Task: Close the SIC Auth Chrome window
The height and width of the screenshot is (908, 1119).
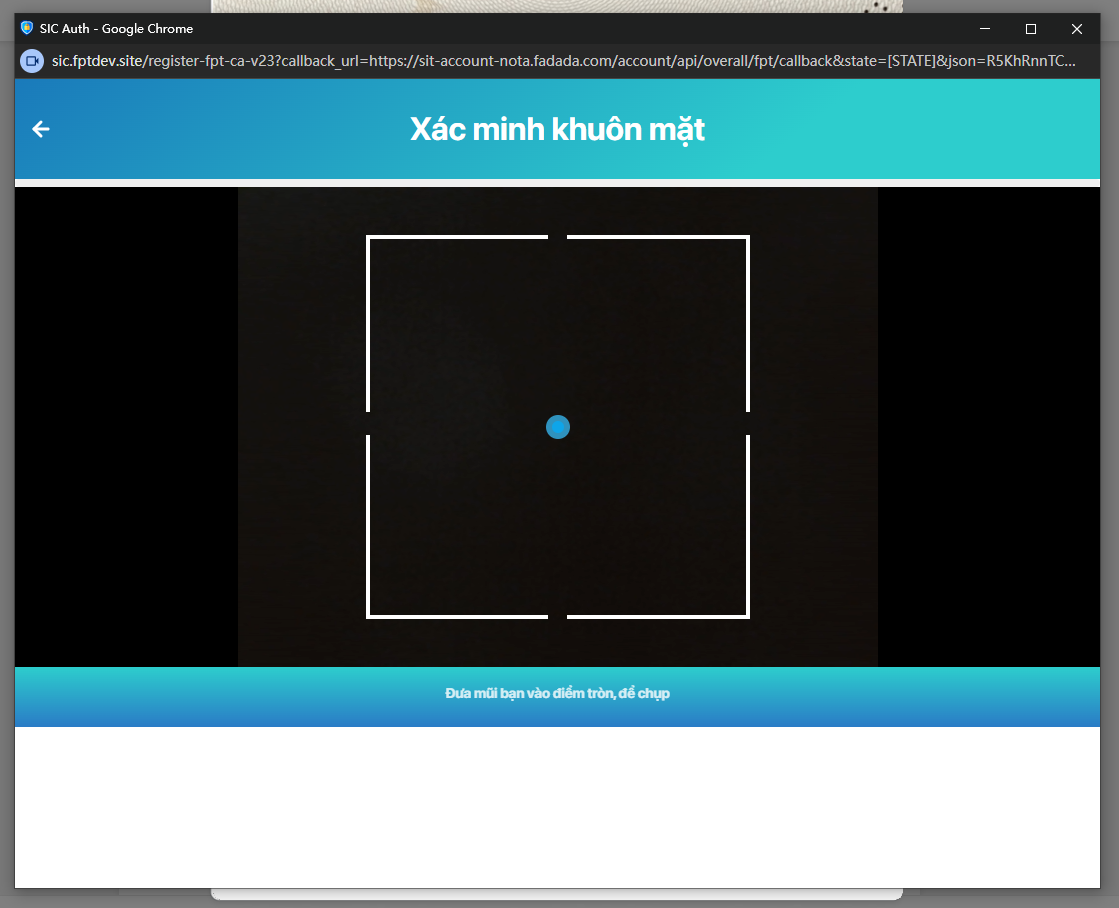Action: coord(1077,29)
